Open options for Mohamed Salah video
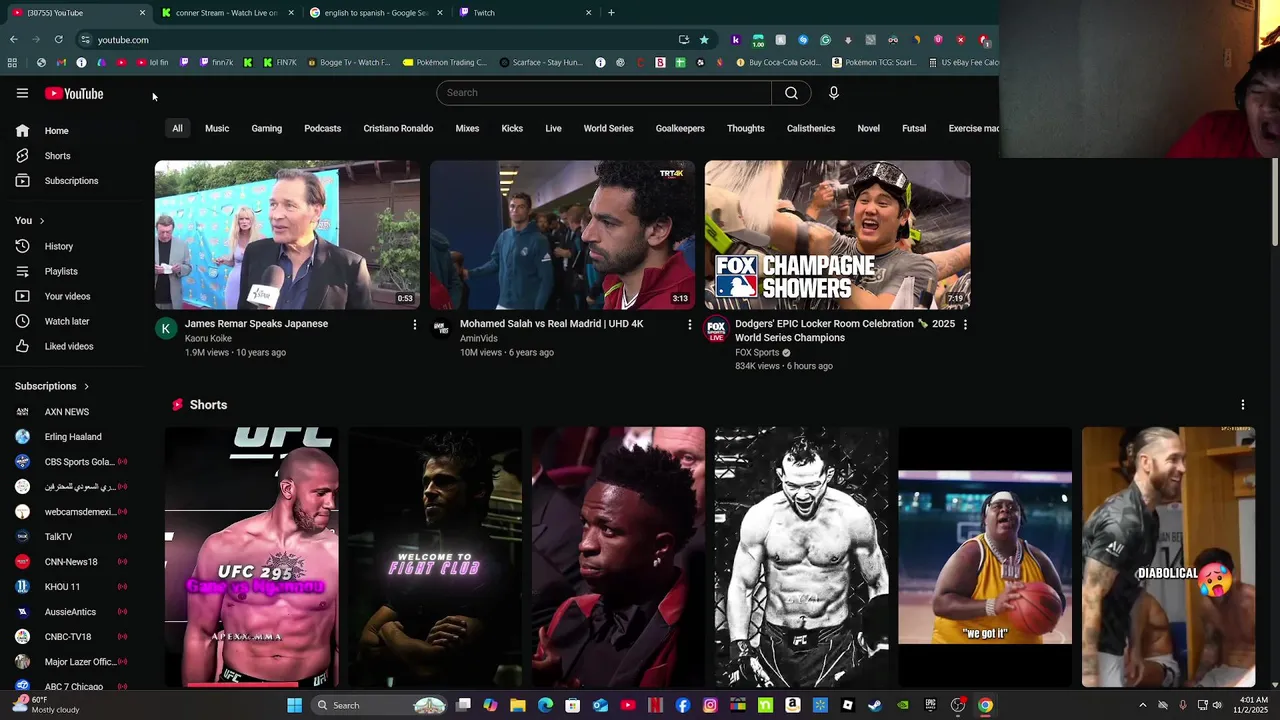Screen dimensions: 1280x720 click(x=690, y=324)
